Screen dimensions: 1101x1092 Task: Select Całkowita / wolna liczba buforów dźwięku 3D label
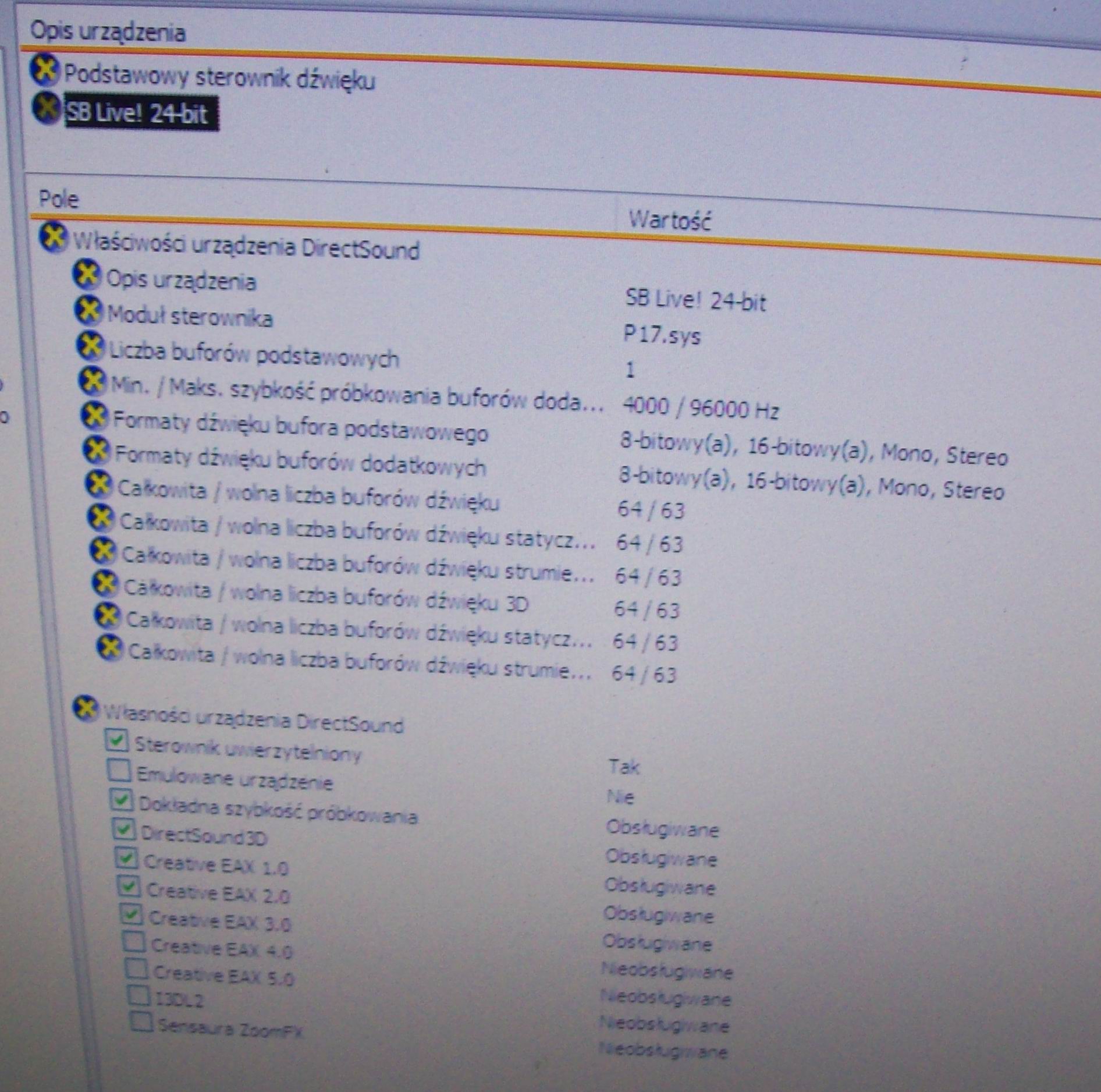(326, 597)
